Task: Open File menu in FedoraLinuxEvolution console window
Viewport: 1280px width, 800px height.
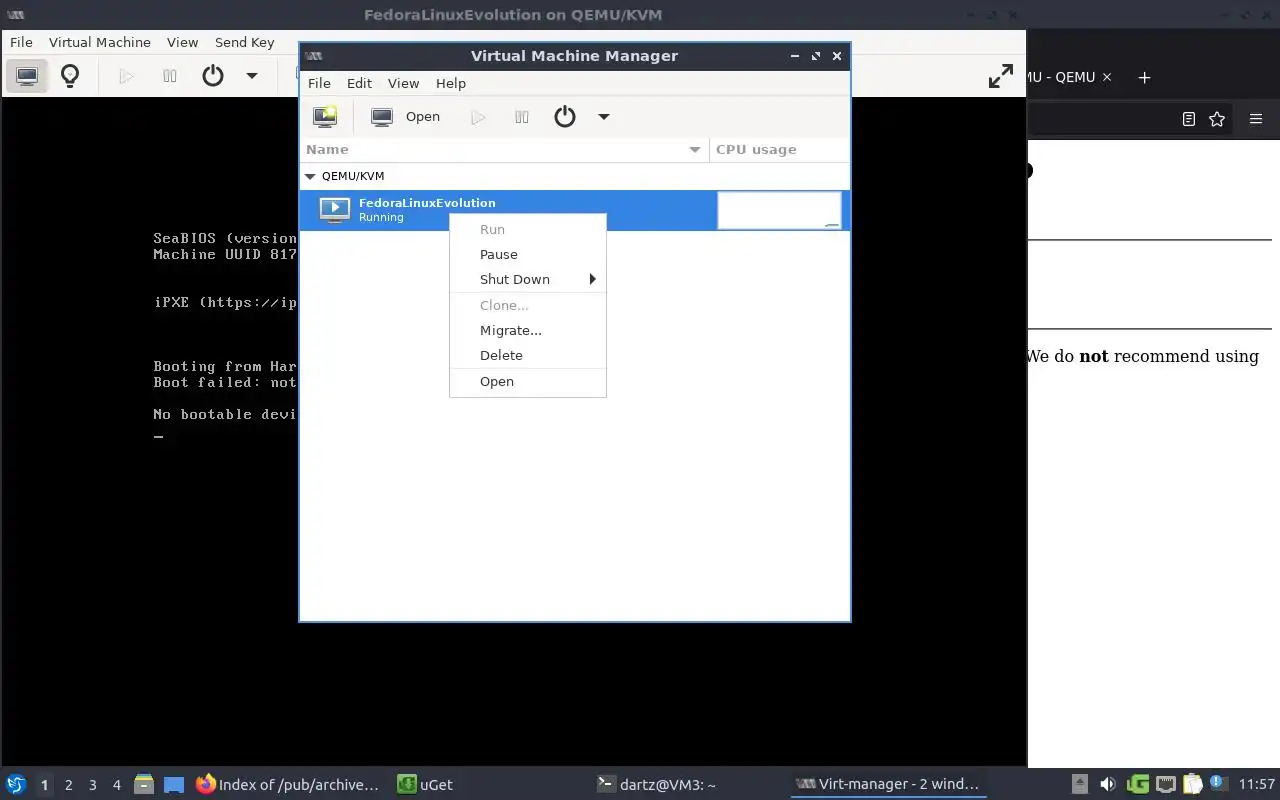Action: click(x=21, y=42)
